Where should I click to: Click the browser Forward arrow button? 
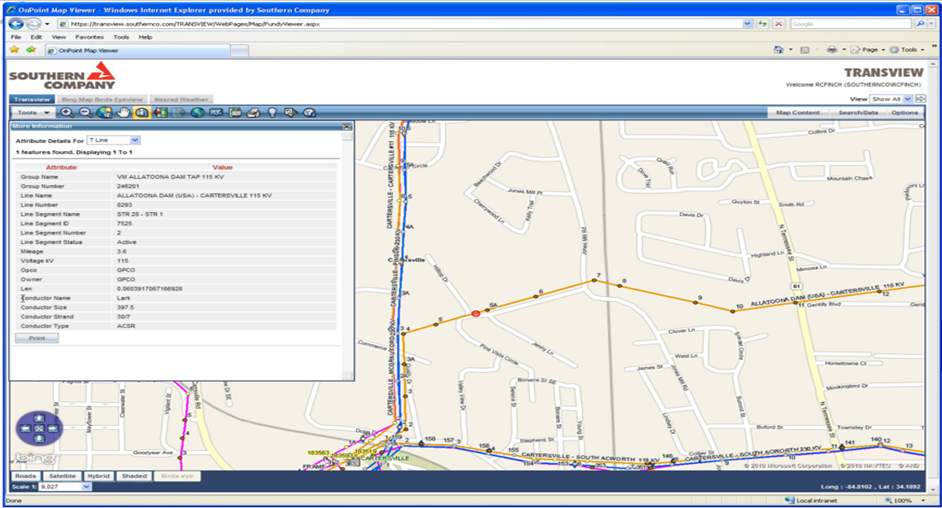click(33, 24)
